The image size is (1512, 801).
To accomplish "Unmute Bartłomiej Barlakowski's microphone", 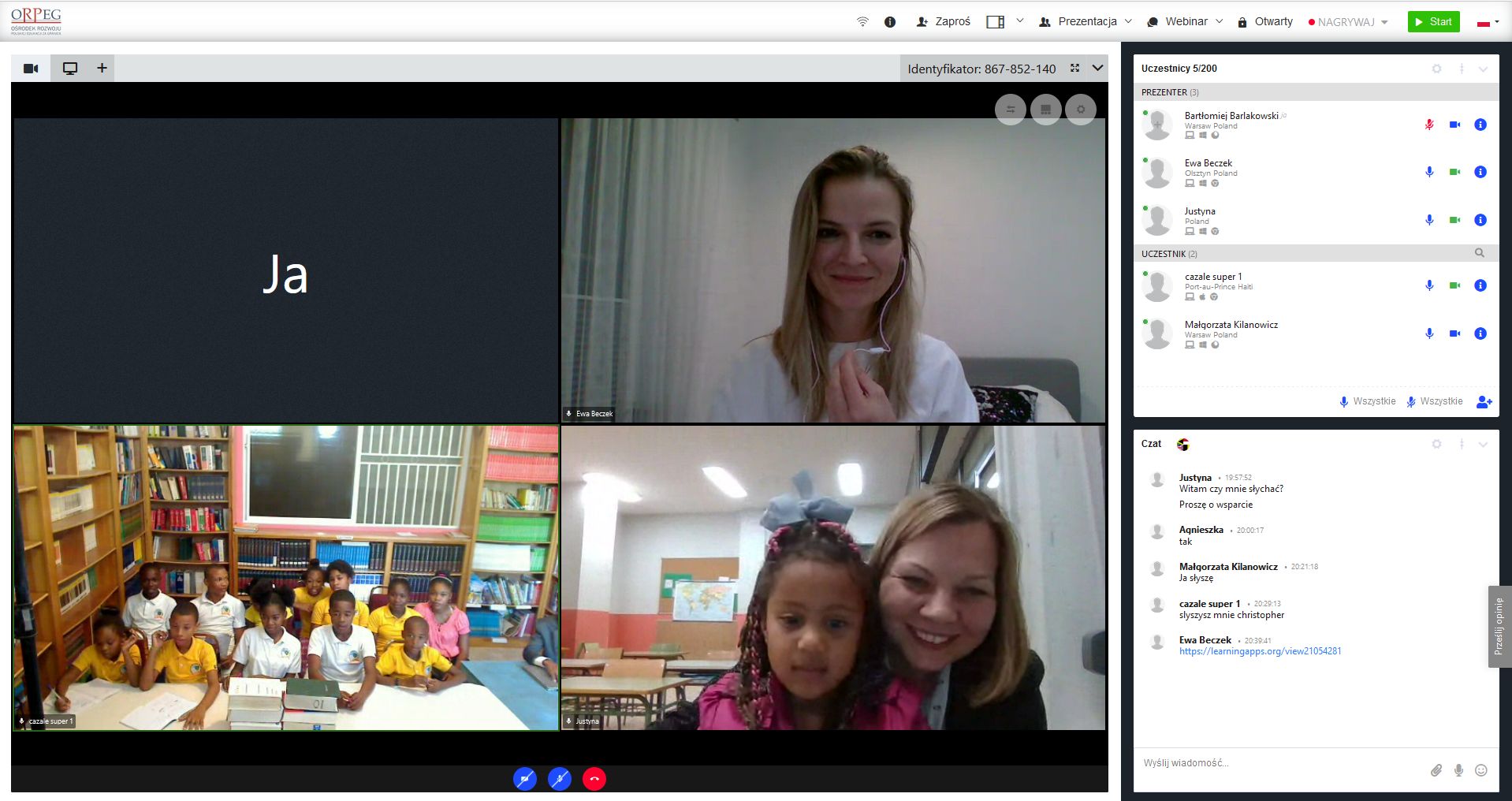I will (x=1428, y=125).
